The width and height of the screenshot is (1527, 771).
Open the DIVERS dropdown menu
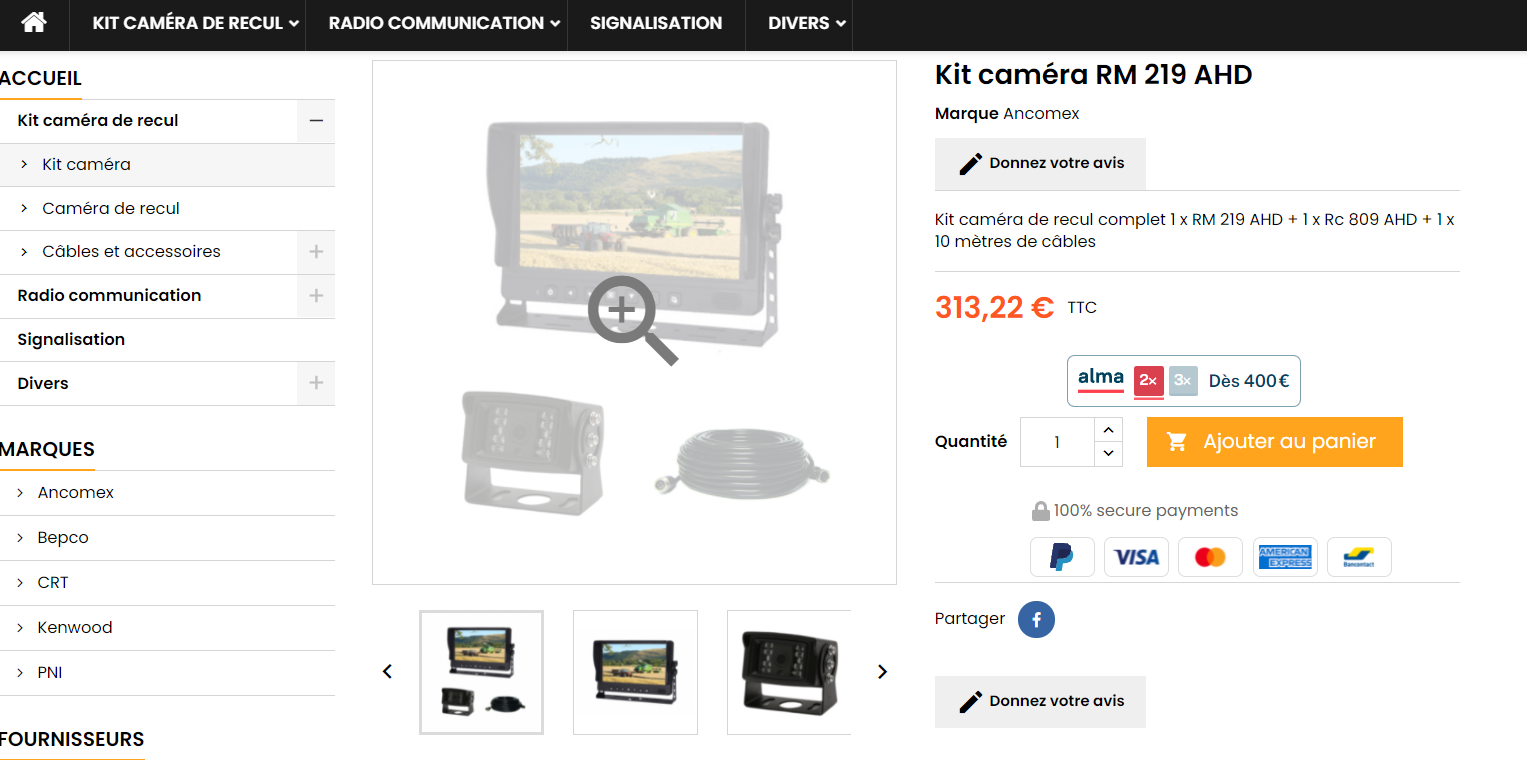pos(807,23)
